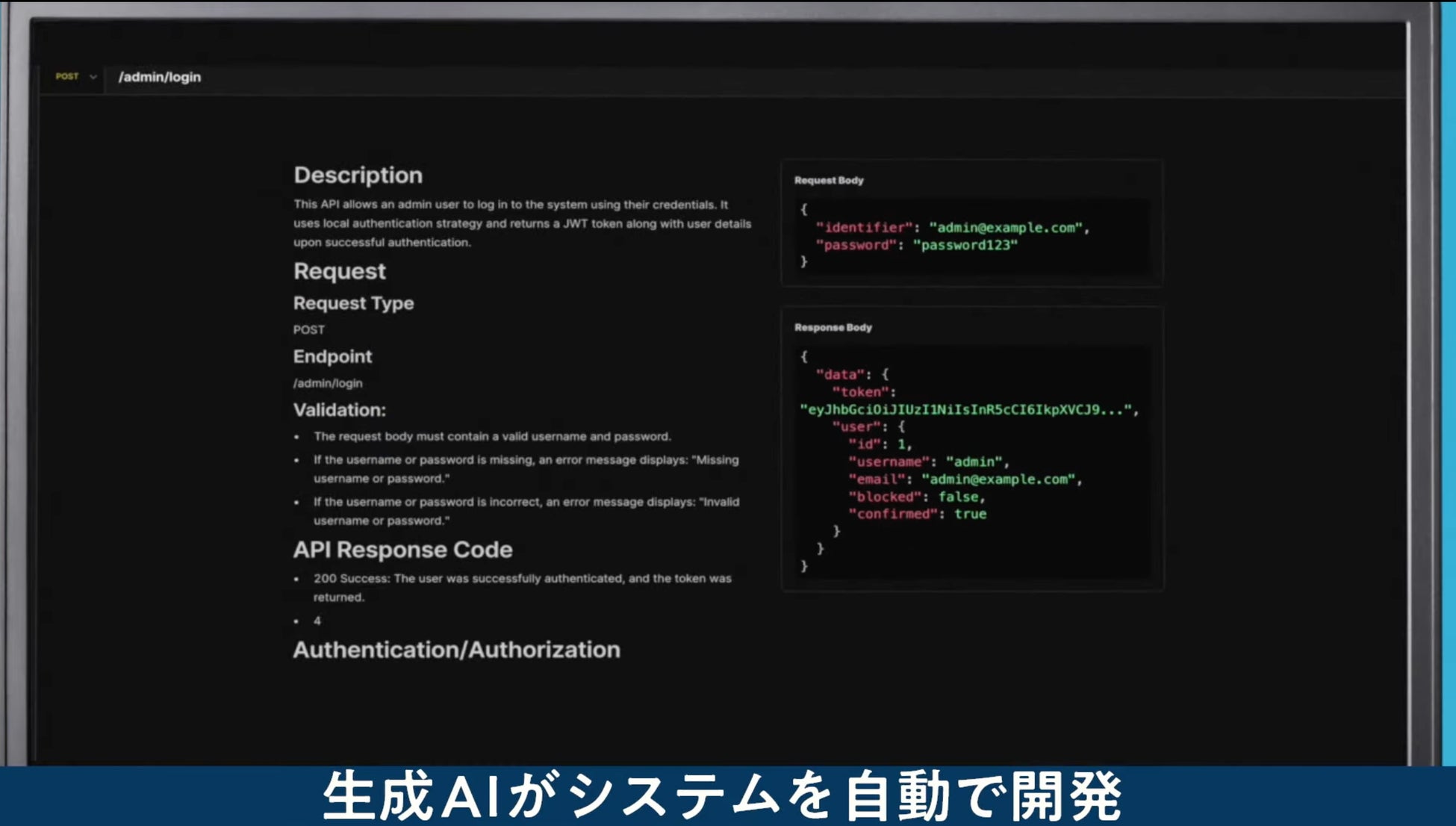
Task: Open the POST method dropdown chevron
Action: tap(93, 77)
